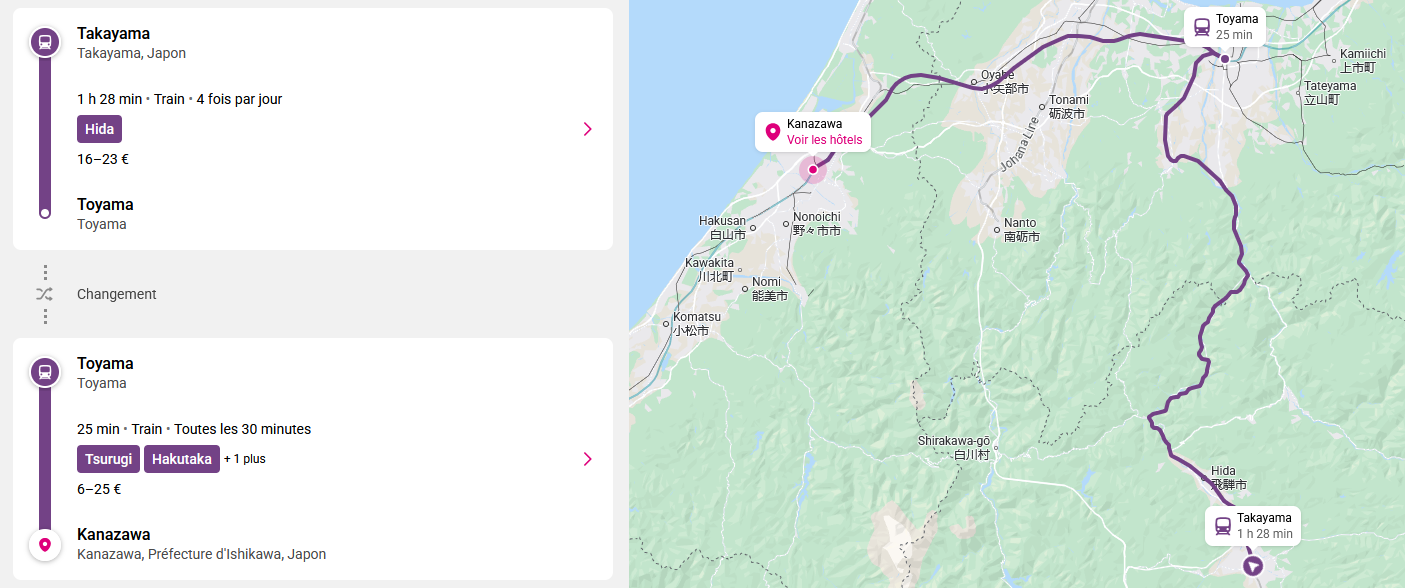Click the Toyama station dot on map
The image size is (1405, 588).
tap(1224, 59)
